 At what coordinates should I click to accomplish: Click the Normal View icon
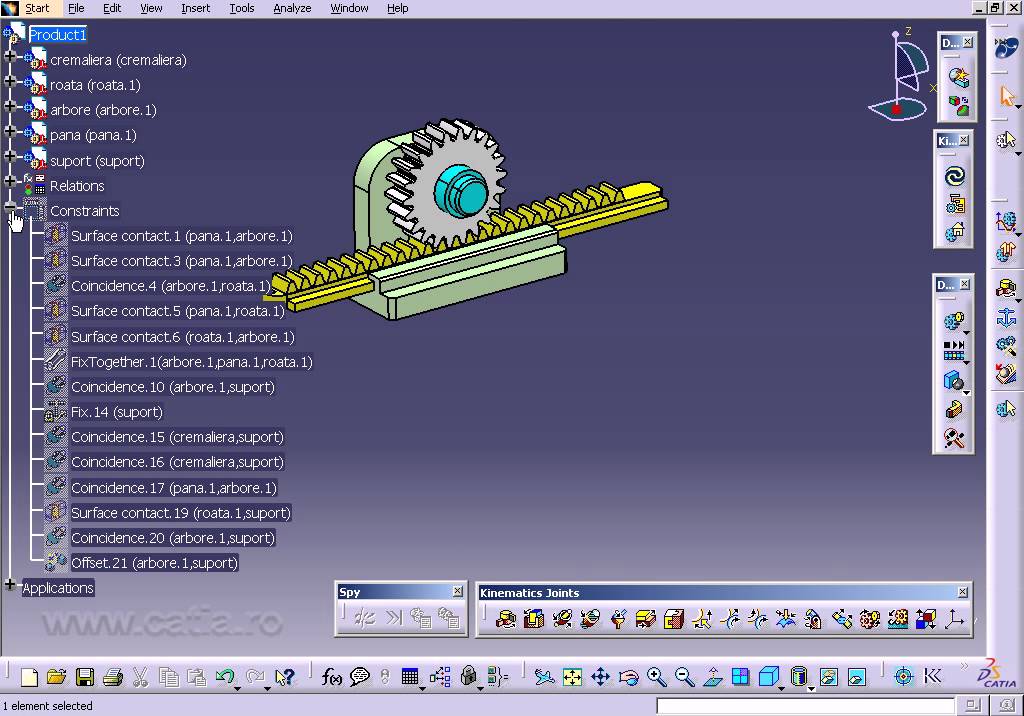712,677
